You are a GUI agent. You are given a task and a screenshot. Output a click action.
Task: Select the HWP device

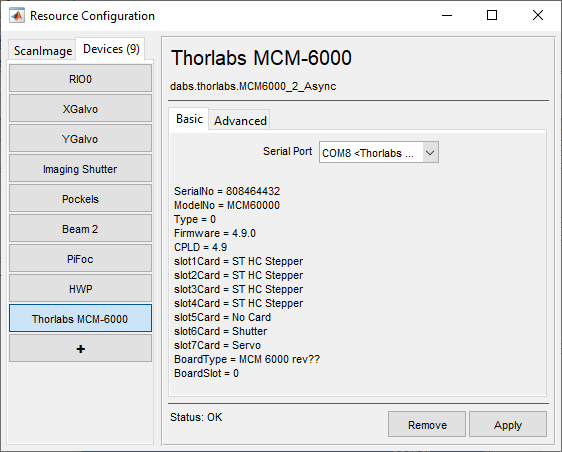click(x=80, y=289)
